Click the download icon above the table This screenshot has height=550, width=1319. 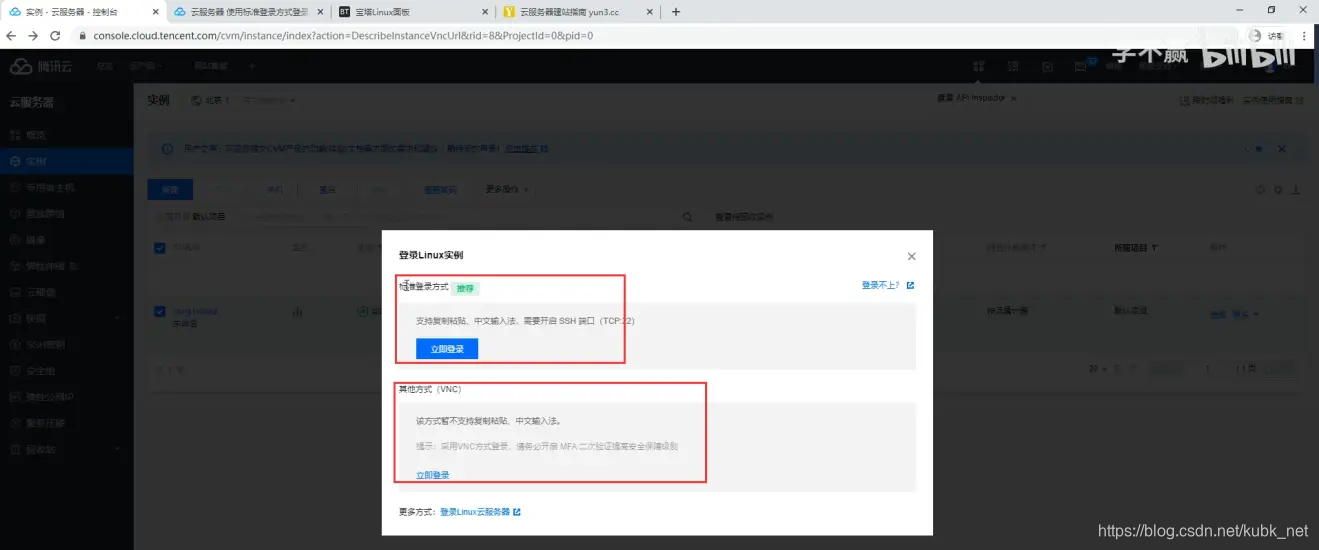tap(1296, 190)
